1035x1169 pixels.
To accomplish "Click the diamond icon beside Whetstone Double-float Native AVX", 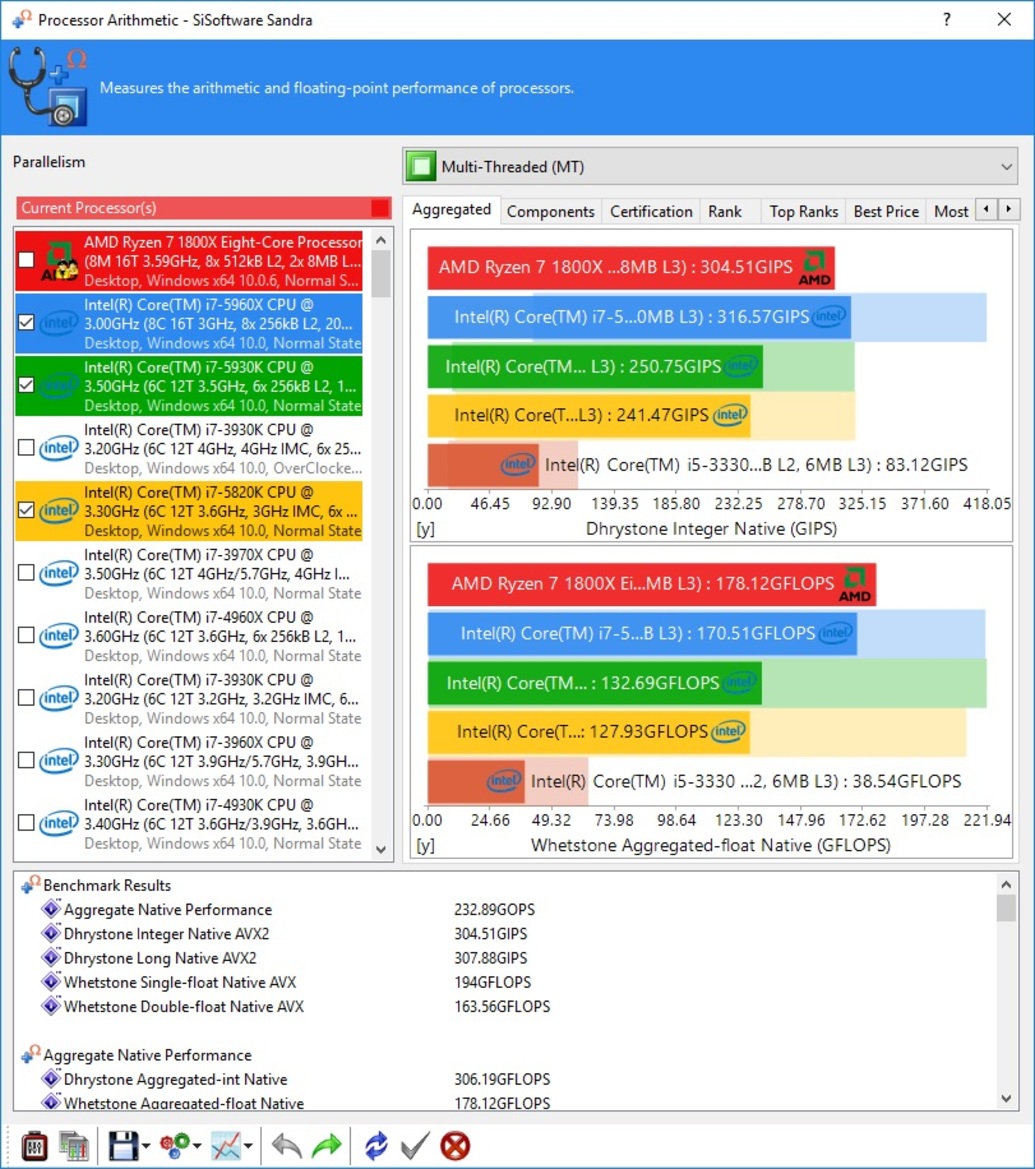I will click(x=51, y=1006).
